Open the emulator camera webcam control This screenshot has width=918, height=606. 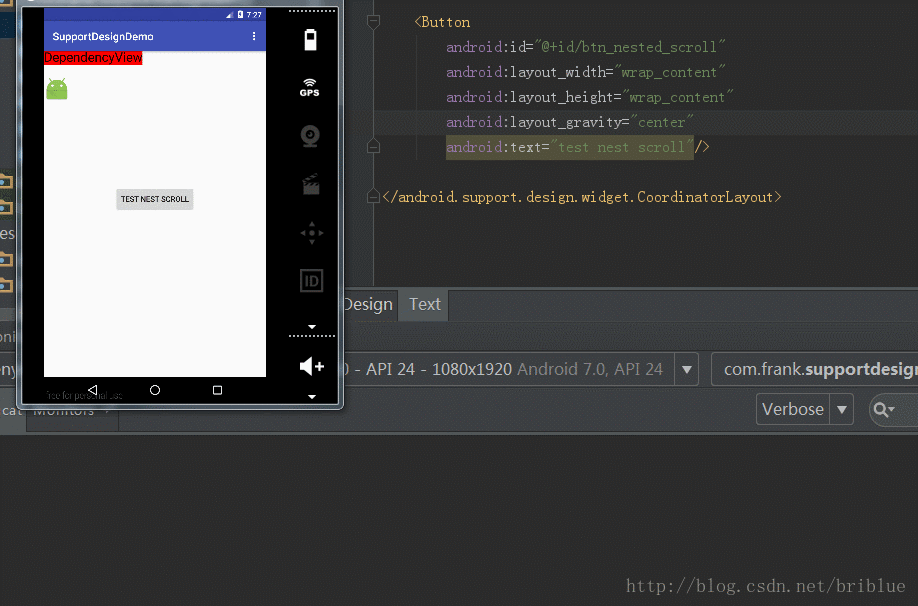(x=310, y=136)
